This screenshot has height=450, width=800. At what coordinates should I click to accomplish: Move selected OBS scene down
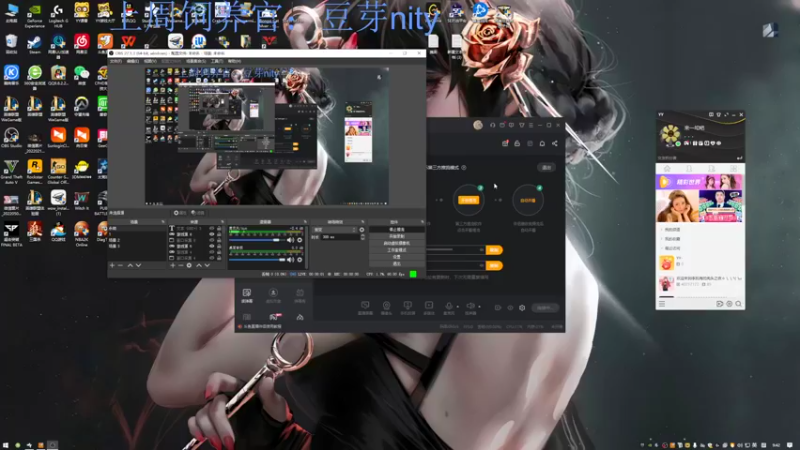[x=138, y=265]
